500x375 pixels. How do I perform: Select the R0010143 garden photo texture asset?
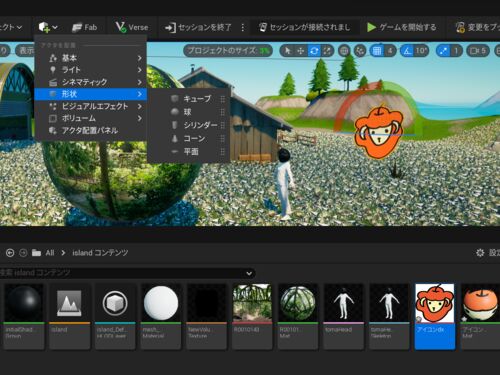point(252,316)
